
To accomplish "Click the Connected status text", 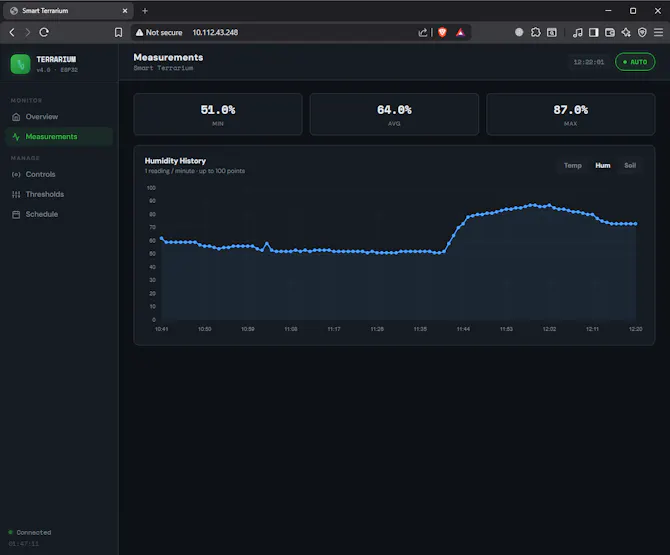I will [34, 532].
